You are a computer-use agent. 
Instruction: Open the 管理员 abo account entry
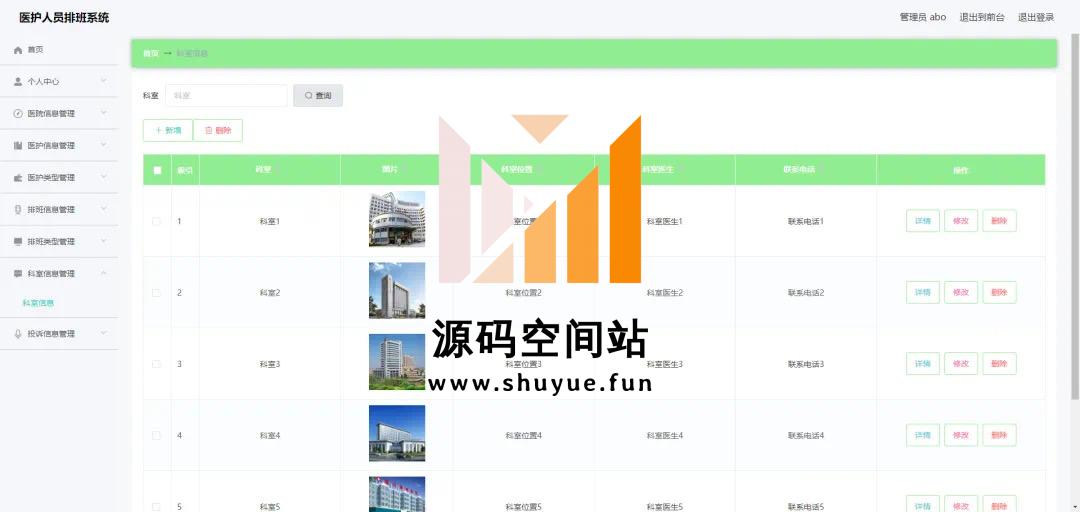[922, 17]
